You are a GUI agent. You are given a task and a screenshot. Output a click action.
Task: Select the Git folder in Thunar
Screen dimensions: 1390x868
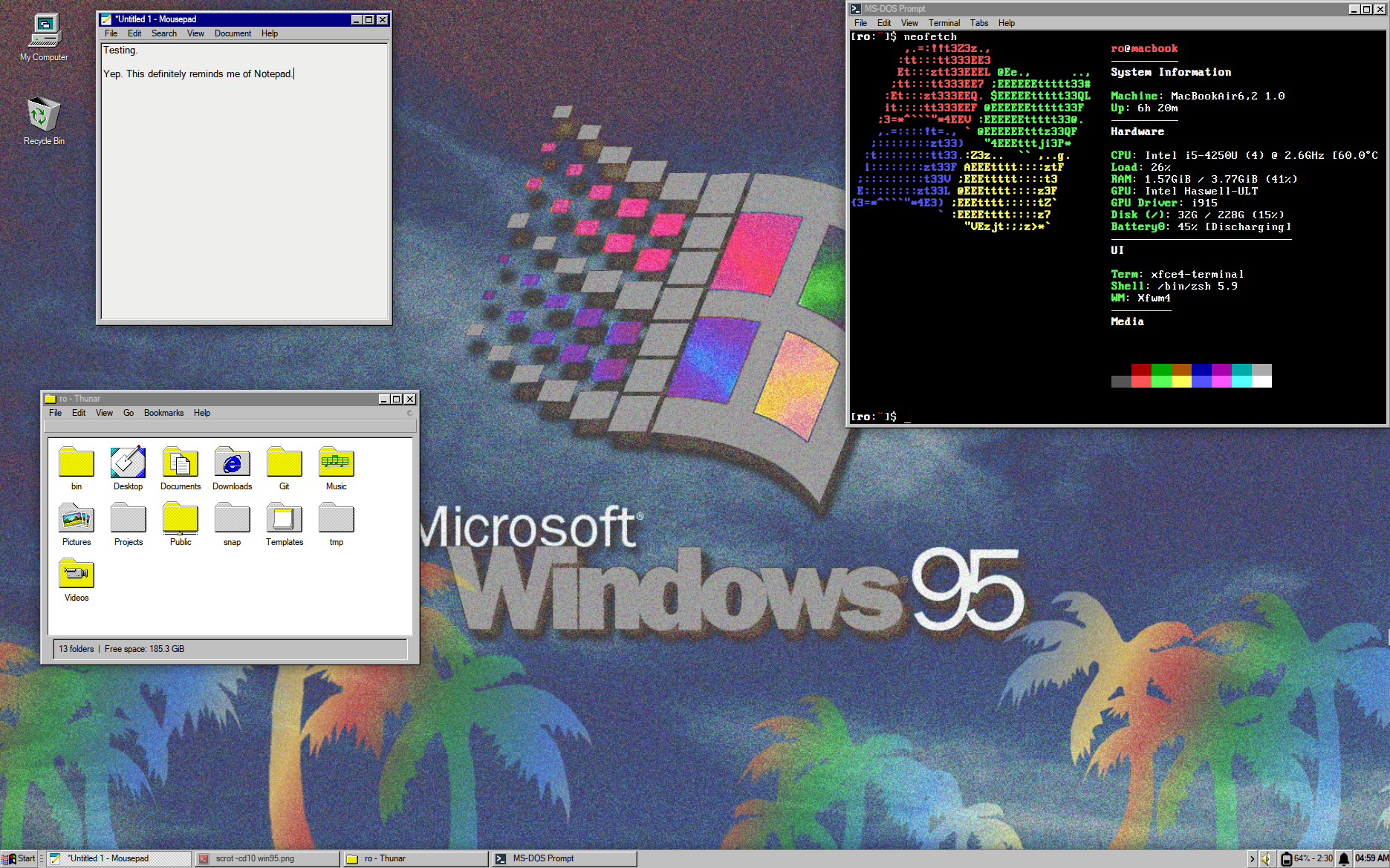[x=285, y=469]
